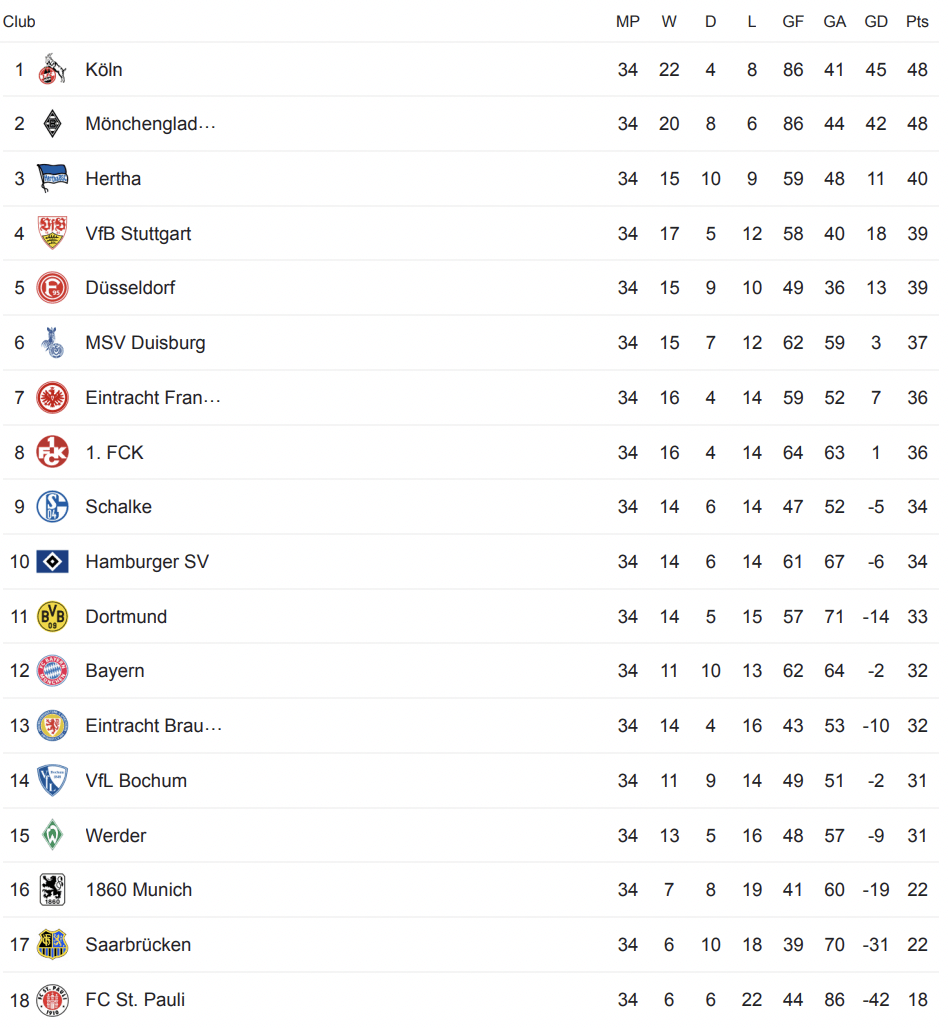Screen dimensions: 948x1028
Task: Open the MSV Duisburg team link
Action: pyautogui.click(x=146, y=343)
